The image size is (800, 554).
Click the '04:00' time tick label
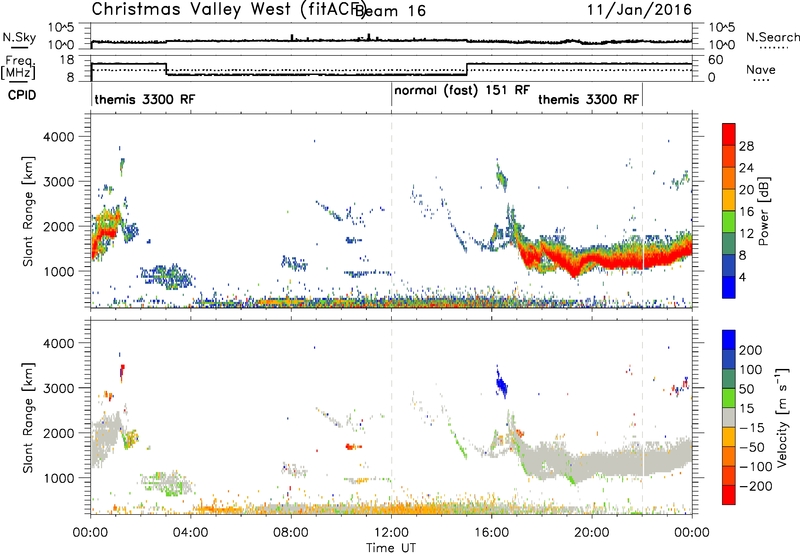click(191, 532)
